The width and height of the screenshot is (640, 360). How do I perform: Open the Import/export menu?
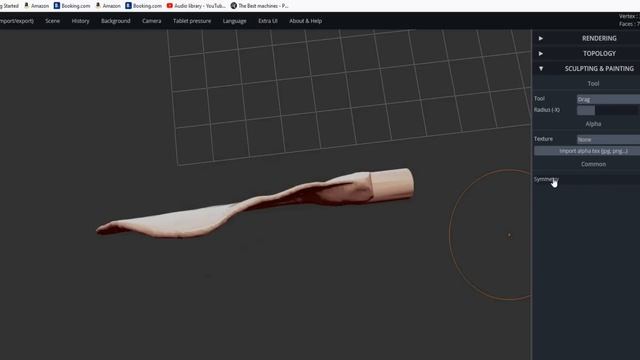click(x=17, y=21)
